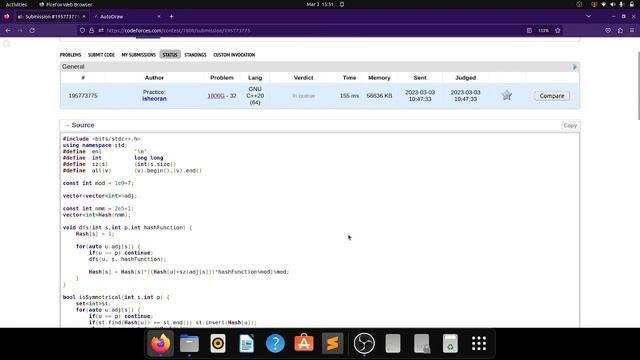Click the Sent column header
The image size is (640, 360).
(420, 78)
